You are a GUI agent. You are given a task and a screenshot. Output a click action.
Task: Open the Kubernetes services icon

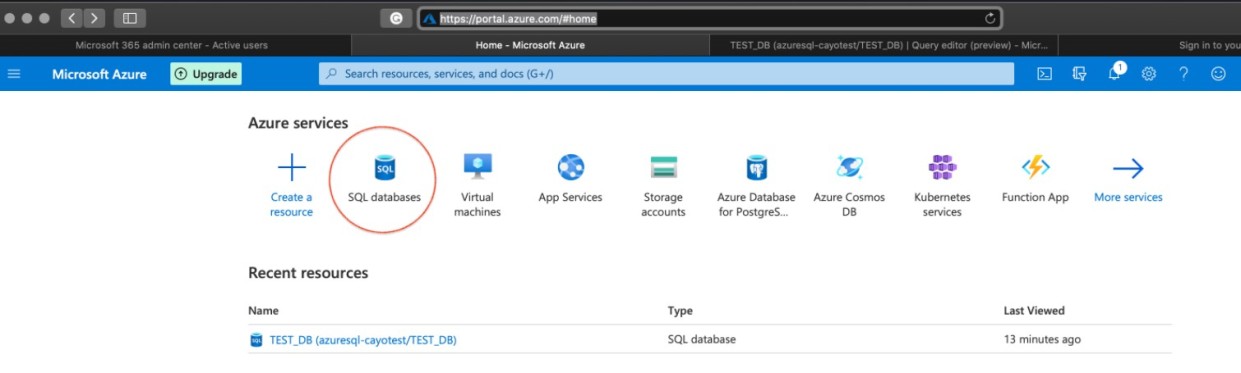pos(942,167)
